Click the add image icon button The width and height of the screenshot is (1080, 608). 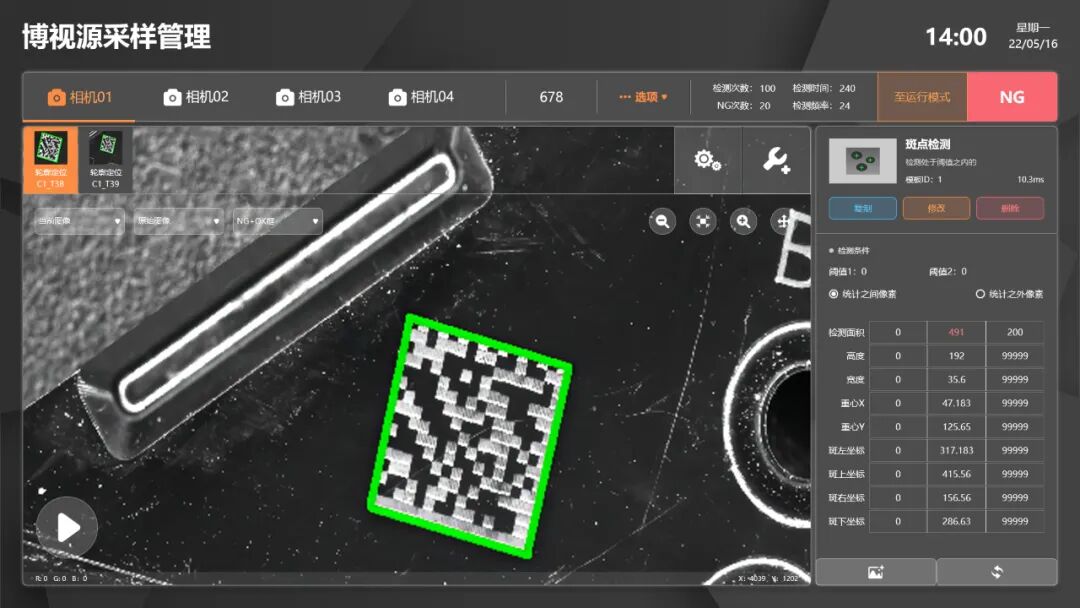click(x=875, y=572)
